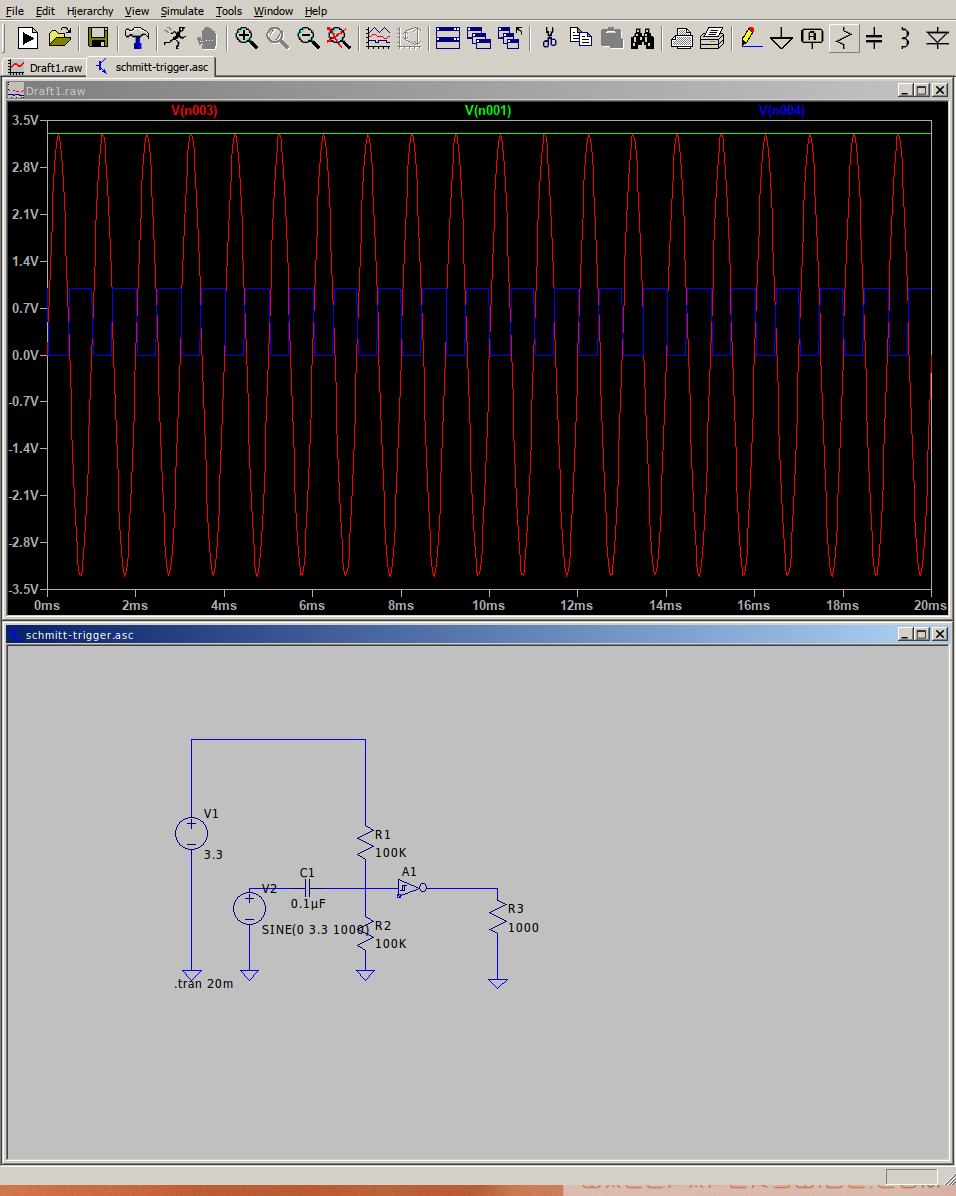
Task: Click the SINE(0 3.3 1000) value text
Action: tap(315, 930)
